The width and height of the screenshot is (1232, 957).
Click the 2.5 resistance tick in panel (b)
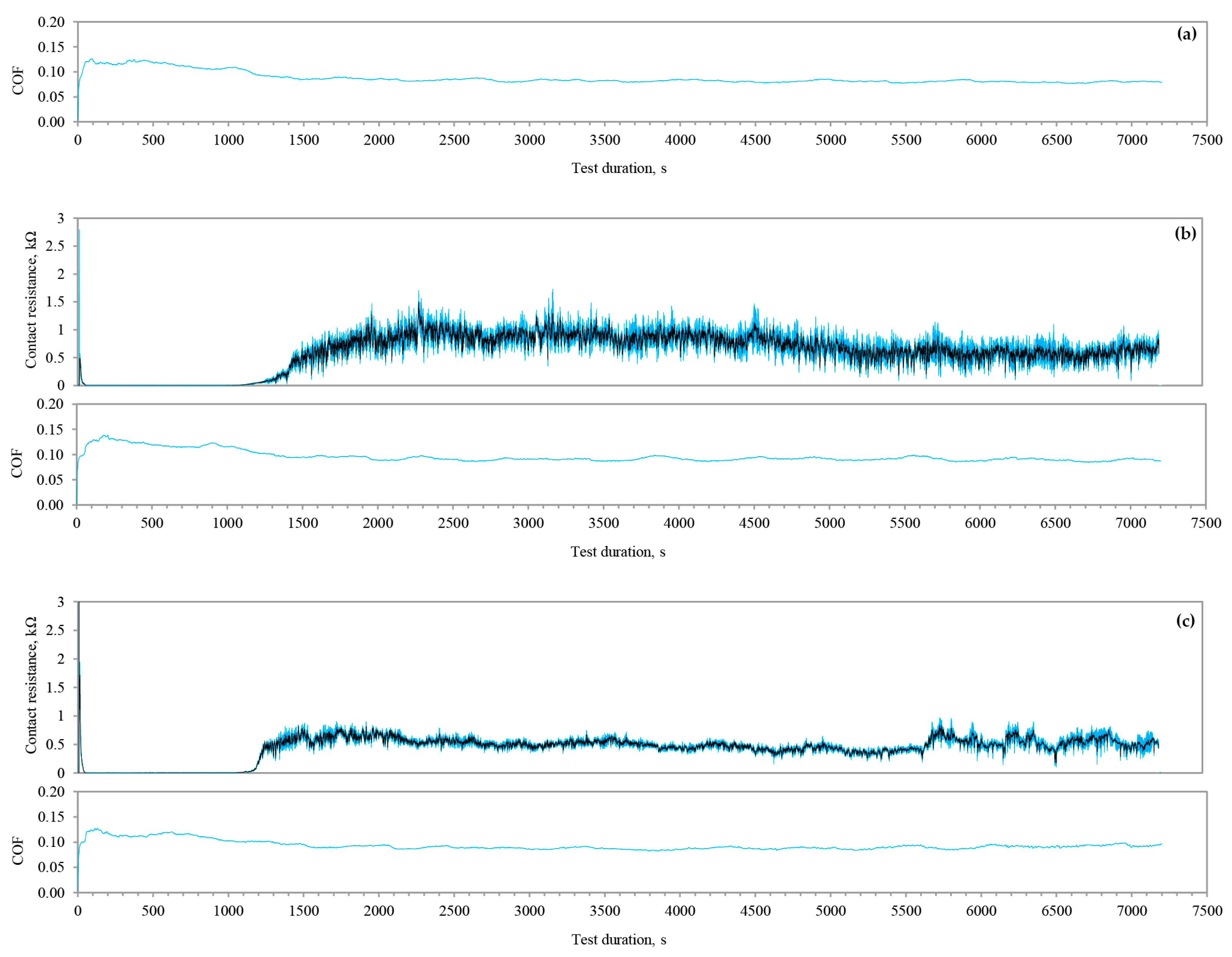coord(55,246)
